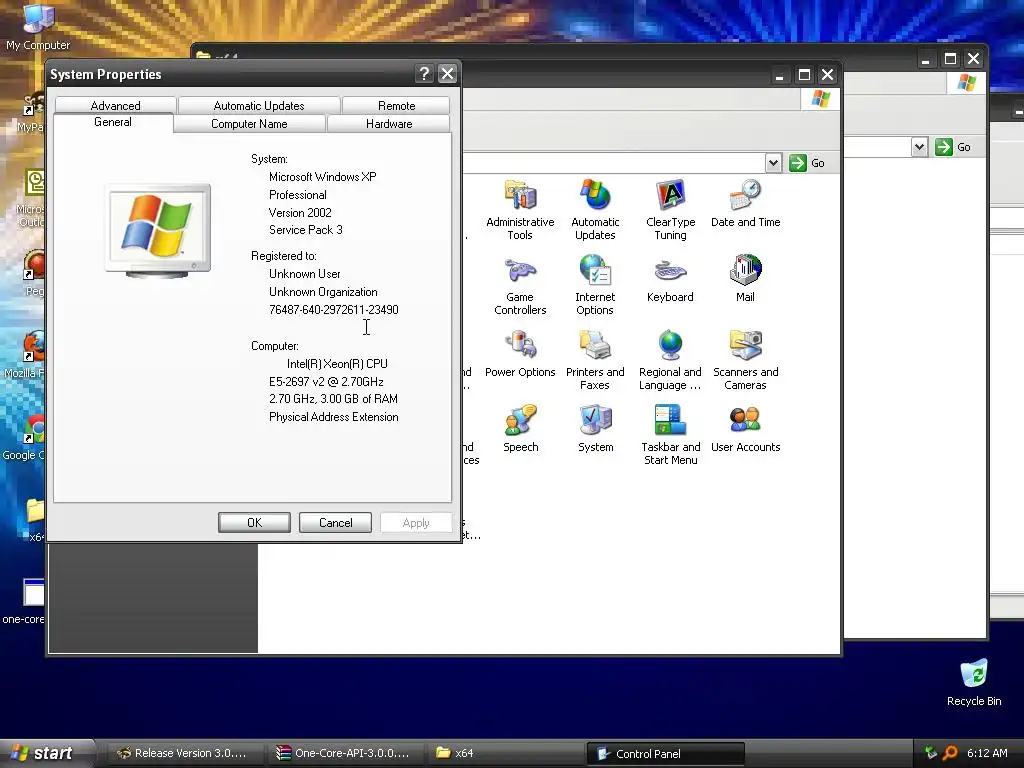Select the My Computer desktop icon
The image size is (1024, 768).
click(x=38, y=27)
